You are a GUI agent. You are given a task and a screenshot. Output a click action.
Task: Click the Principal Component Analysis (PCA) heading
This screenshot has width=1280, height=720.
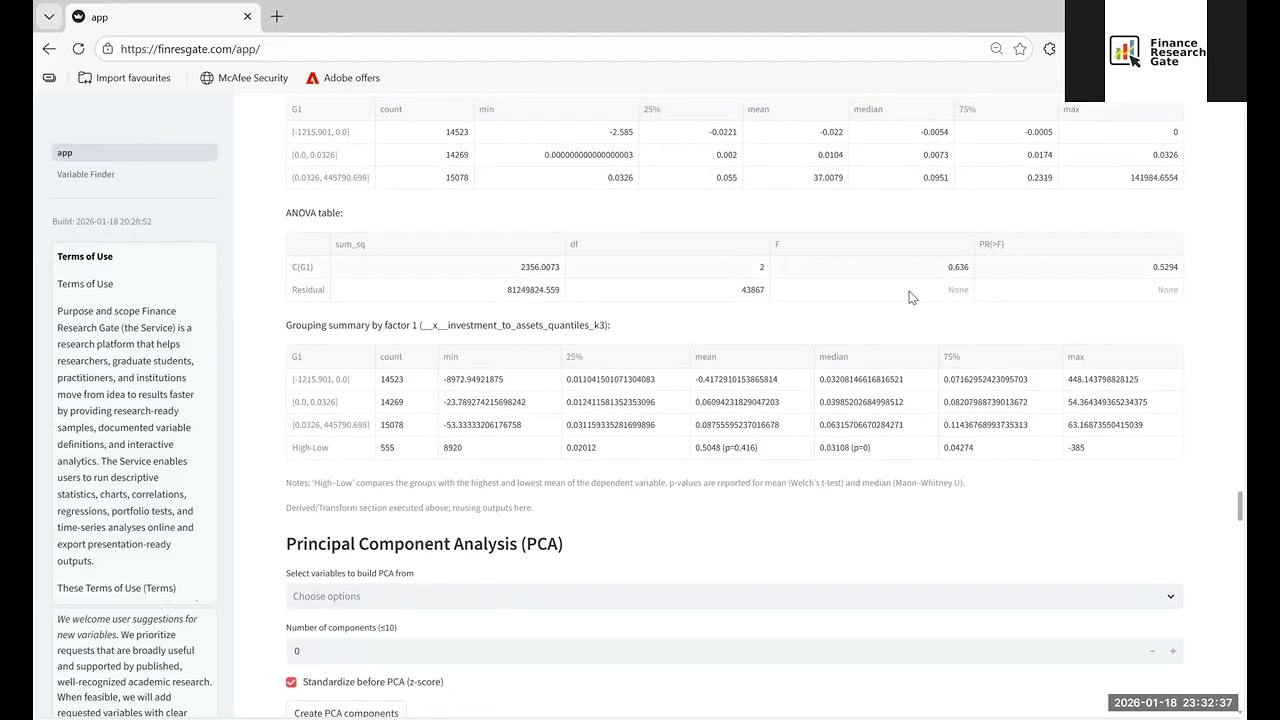[424, 544]
